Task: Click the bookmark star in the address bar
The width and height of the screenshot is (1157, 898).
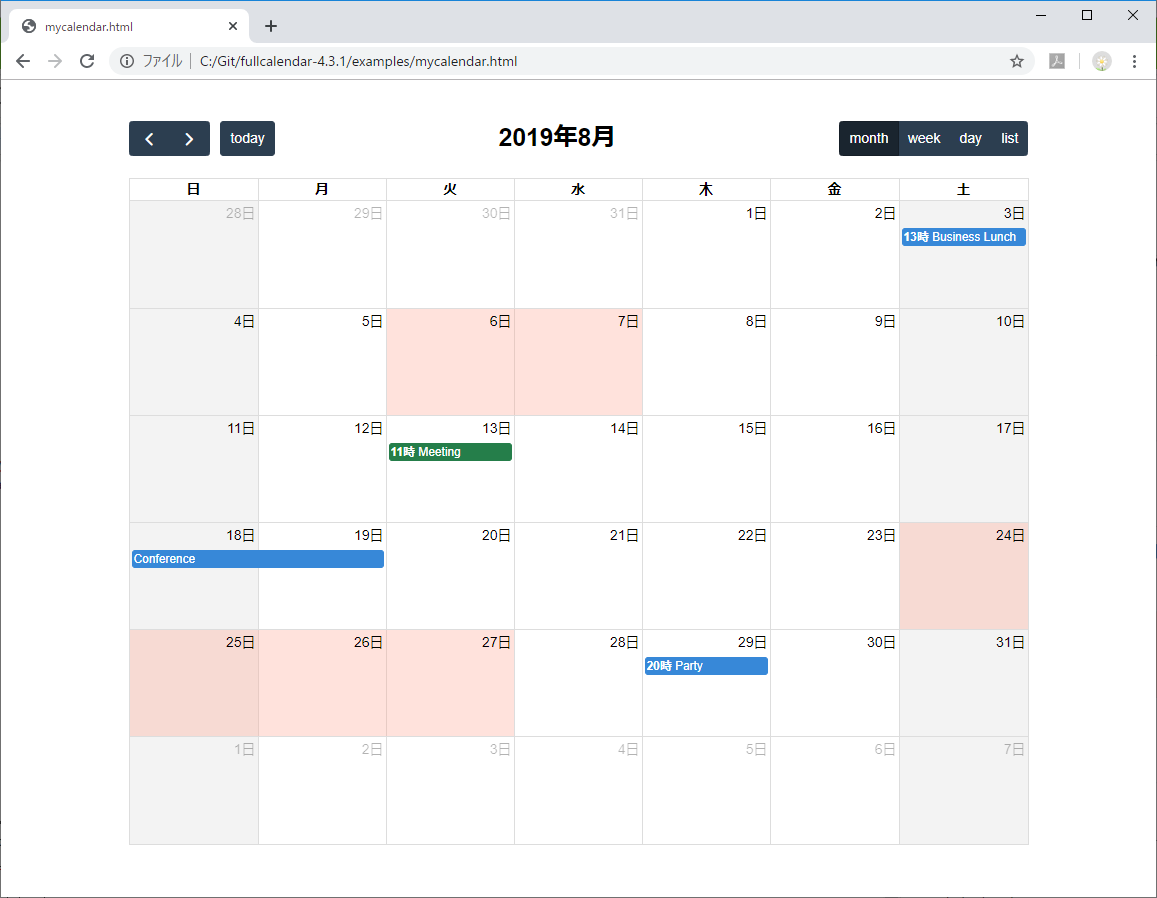Action: click(1017, 61)
